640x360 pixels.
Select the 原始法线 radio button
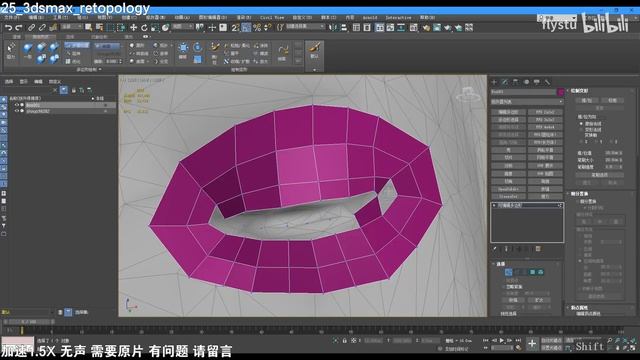(581, 124)
